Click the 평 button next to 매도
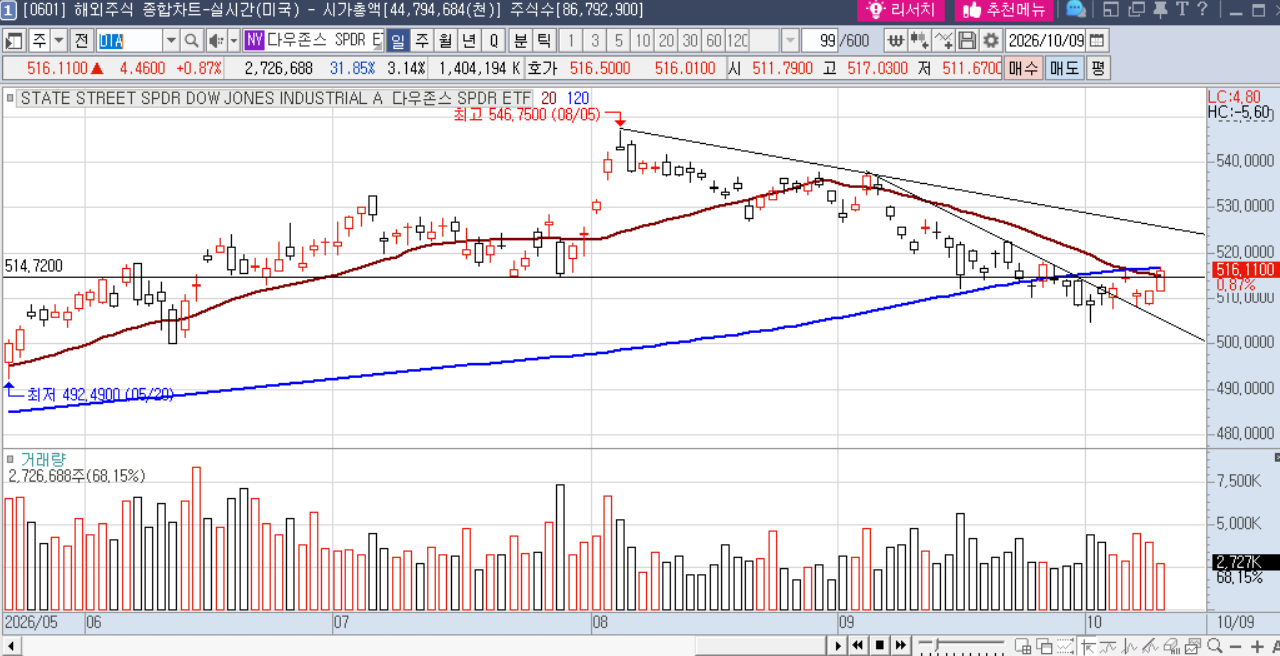The width and height of the screenshot is (1280, 656). tap(1098, 69)
